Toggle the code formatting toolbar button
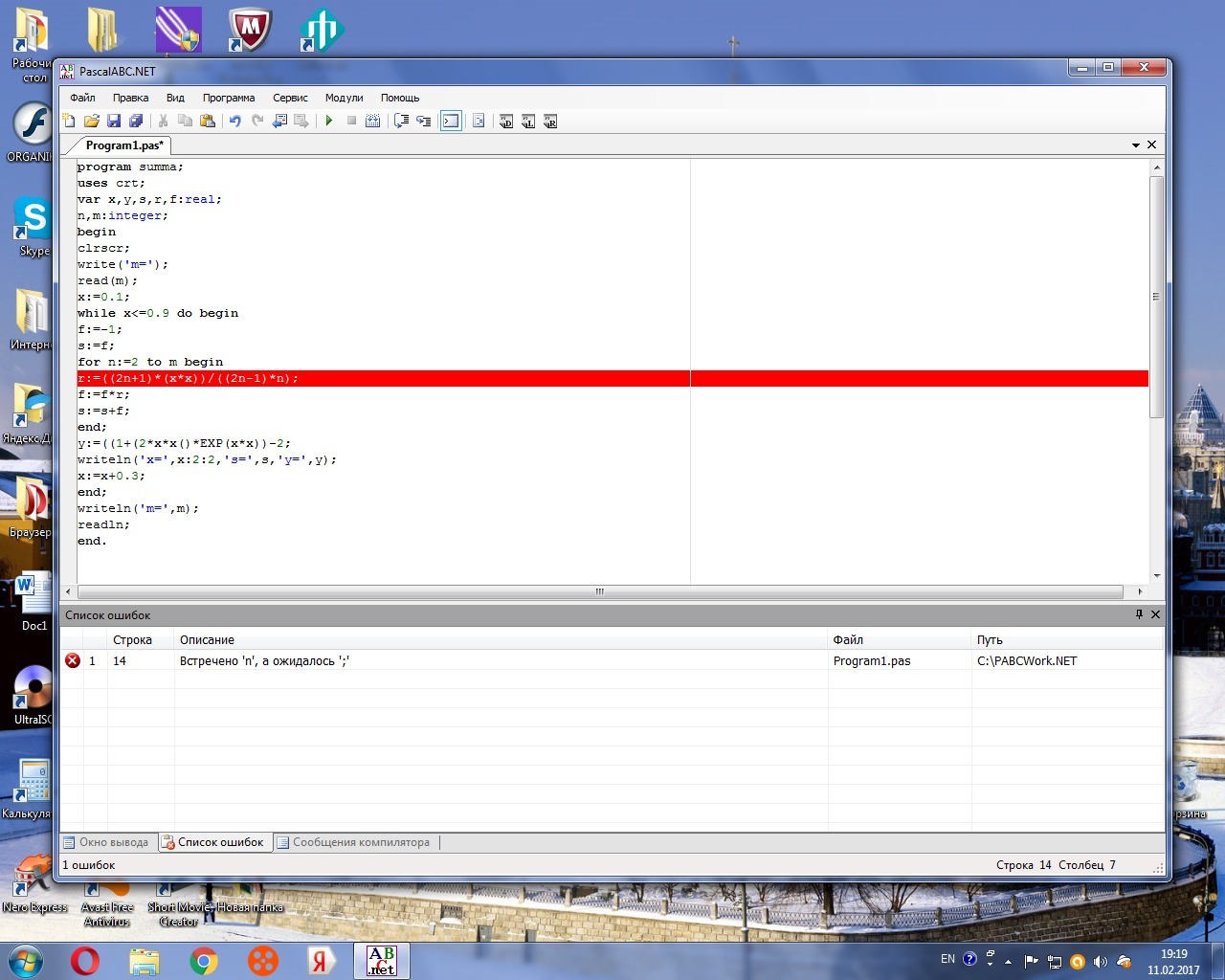 pyautogui.click(x=479, y=121)
